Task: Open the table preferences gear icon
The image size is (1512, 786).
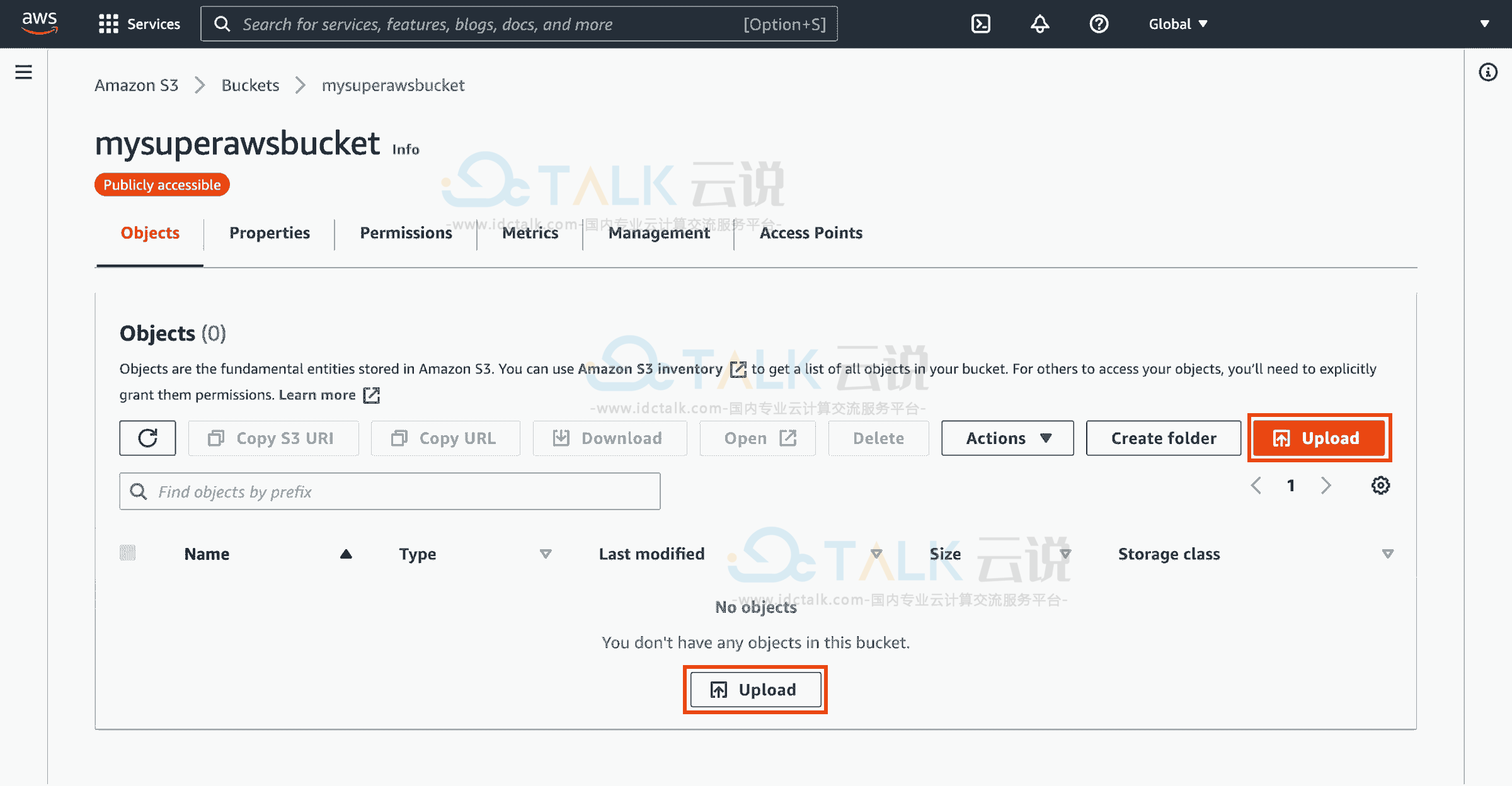Action: tap(1380, 485)
